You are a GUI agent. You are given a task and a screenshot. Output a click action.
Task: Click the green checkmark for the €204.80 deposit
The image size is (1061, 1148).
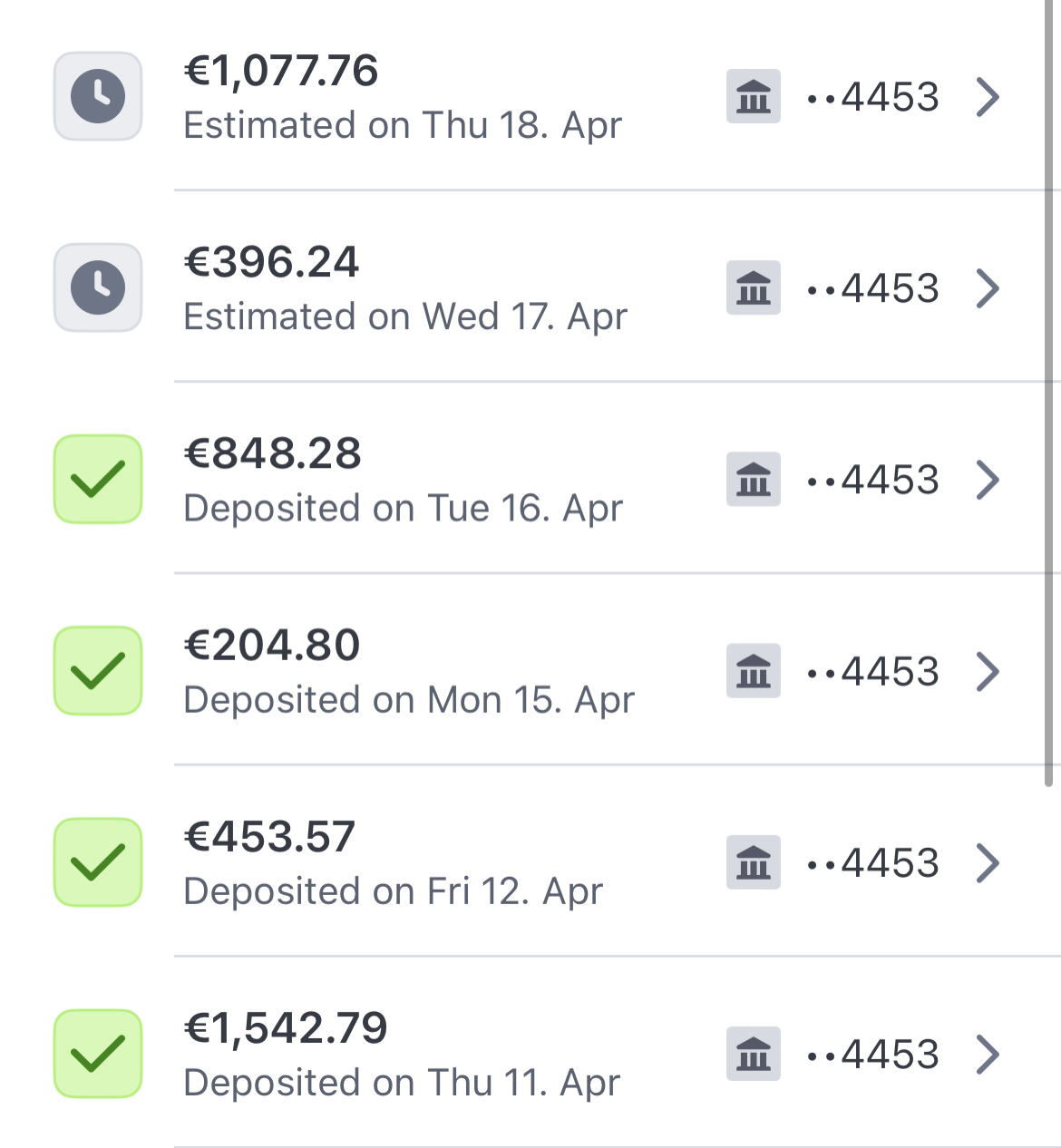pos(98,671)
